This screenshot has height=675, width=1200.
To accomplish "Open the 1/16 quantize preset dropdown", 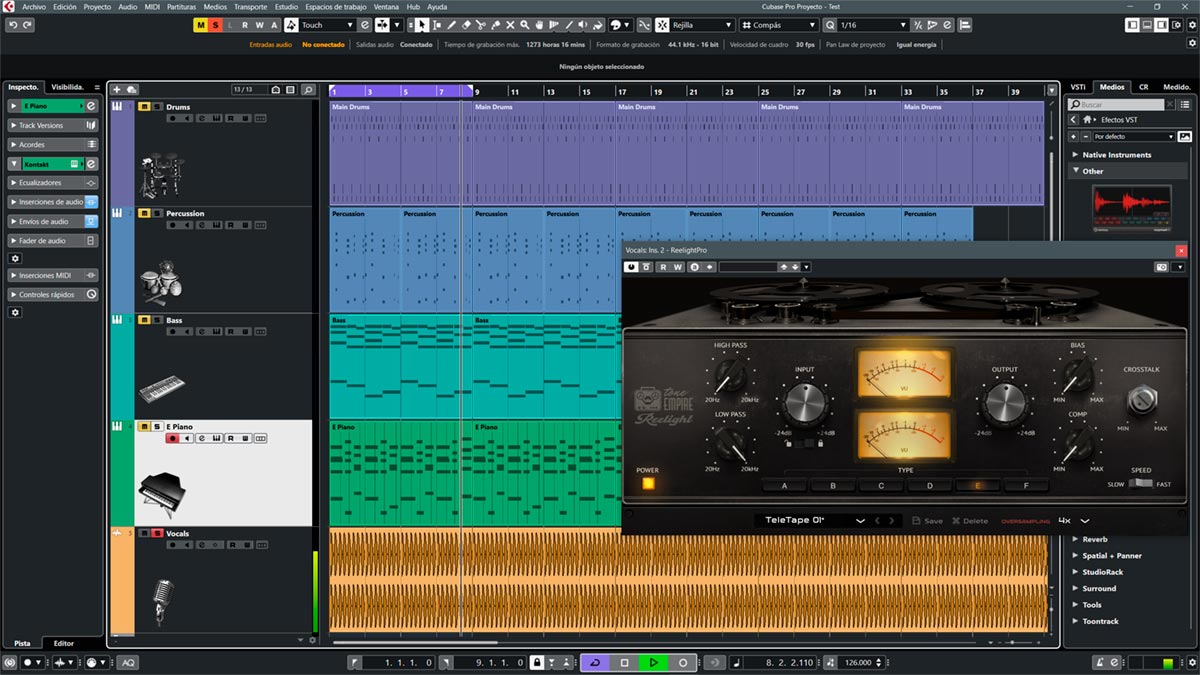I will pyautogui.click(x=874, y=25).
